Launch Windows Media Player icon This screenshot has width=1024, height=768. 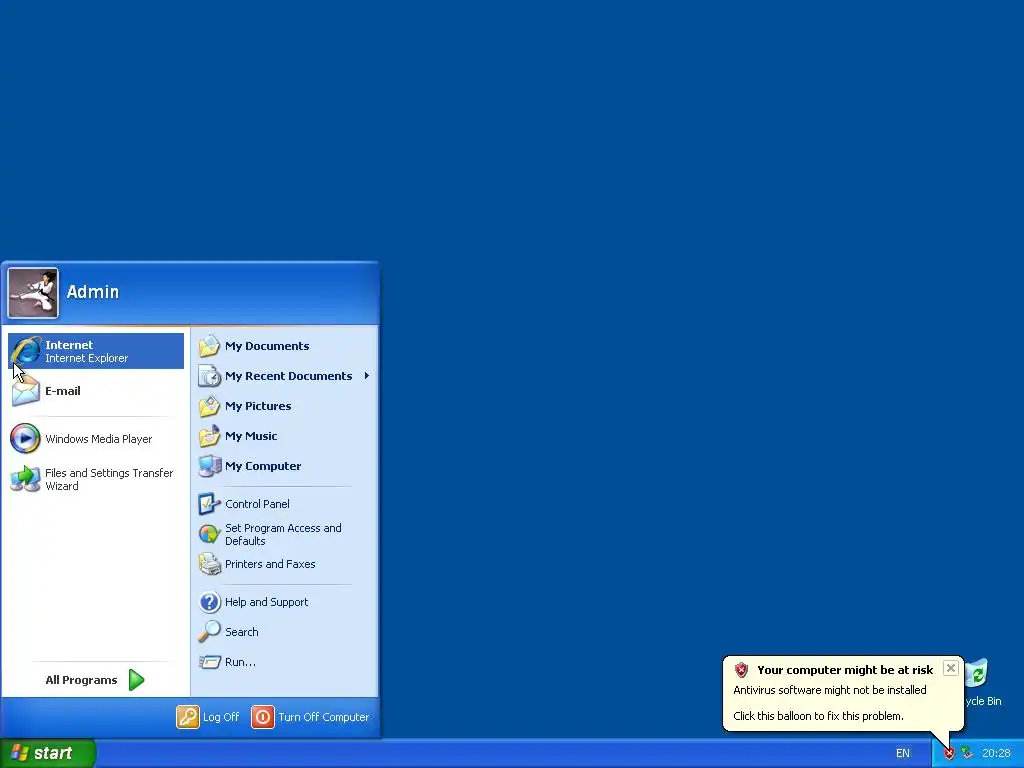(25, 439)
